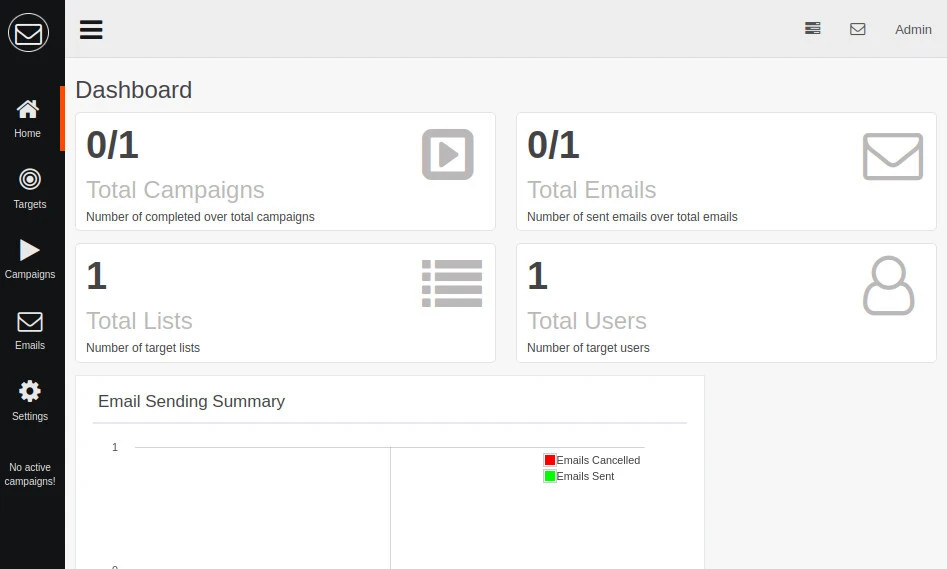Open the server tasks icon in the top bar
947x569 pixels.
pos(813,29)
